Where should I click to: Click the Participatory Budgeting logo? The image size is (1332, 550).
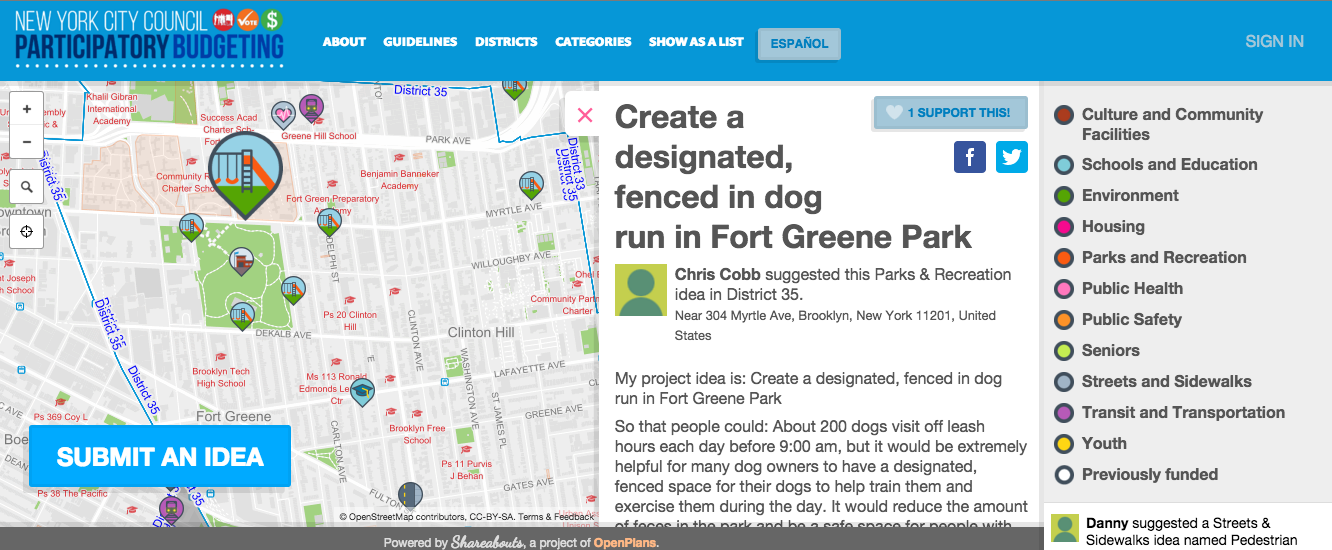click(x=149, y=36)
